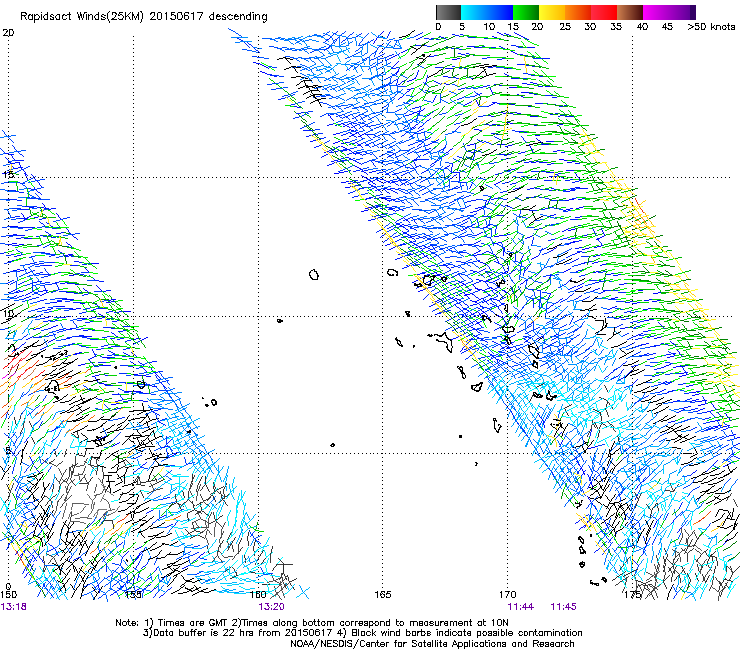Select the yellow 20–25 knot legend swatch
The image size is (740, 650).
point(552,12)
